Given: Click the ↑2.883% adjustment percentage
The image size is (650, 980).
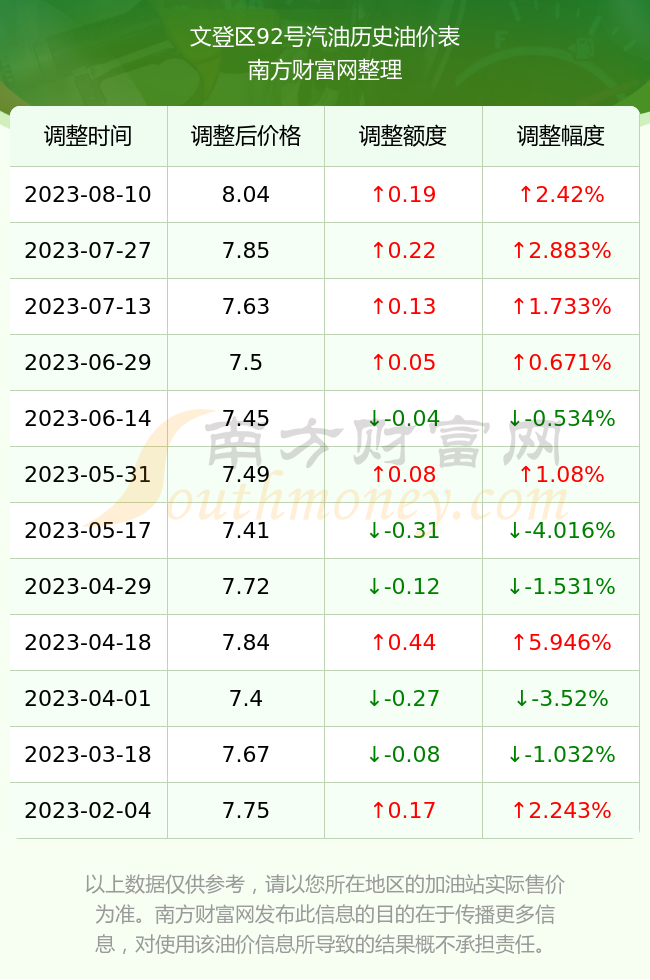Looking at the screenshot, I should click(x=561, y=251).
